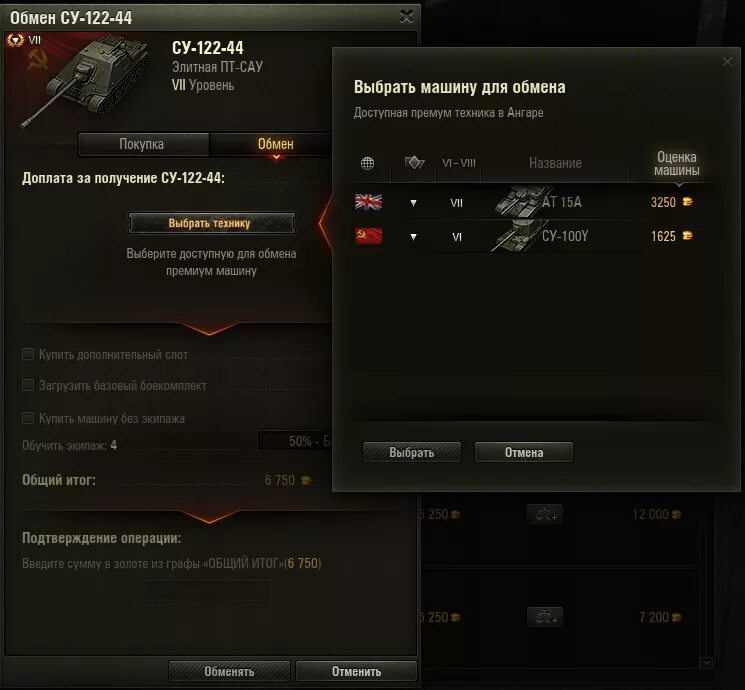This screenshot has width=745, height=690.
Task: Switch to the Покупка tab
Action: pyautogui.click(x=143, y=144)
